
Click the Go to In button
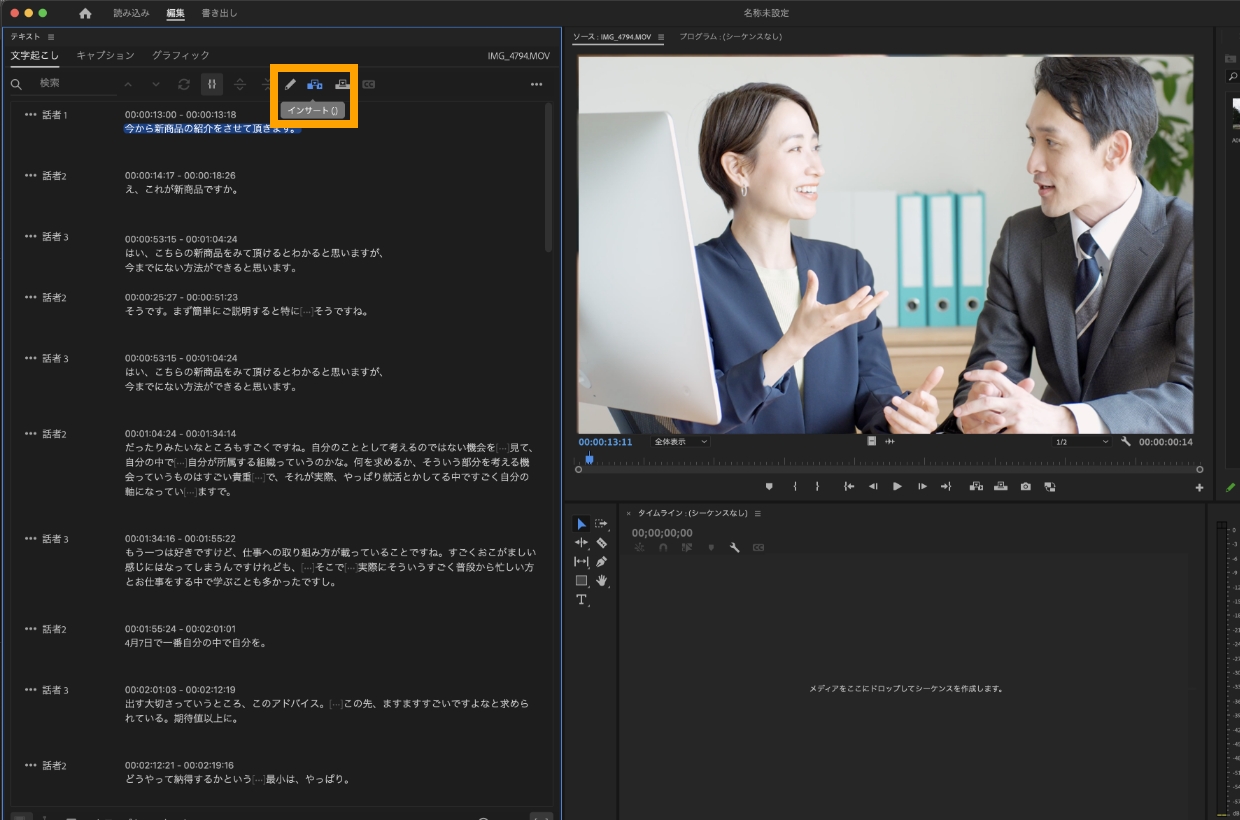(849, 487)
